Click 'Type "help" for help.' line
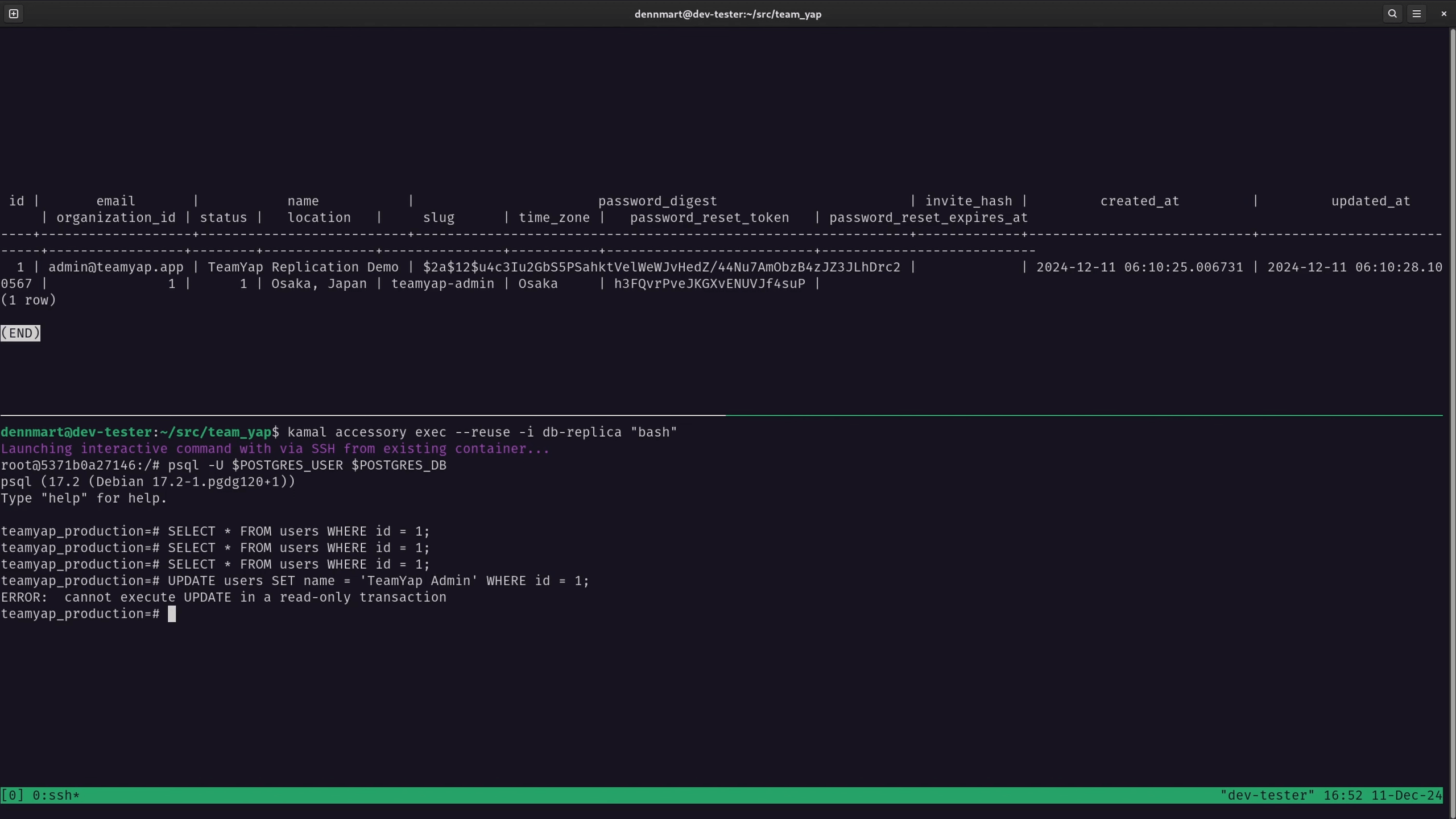 tap(84, 498)
